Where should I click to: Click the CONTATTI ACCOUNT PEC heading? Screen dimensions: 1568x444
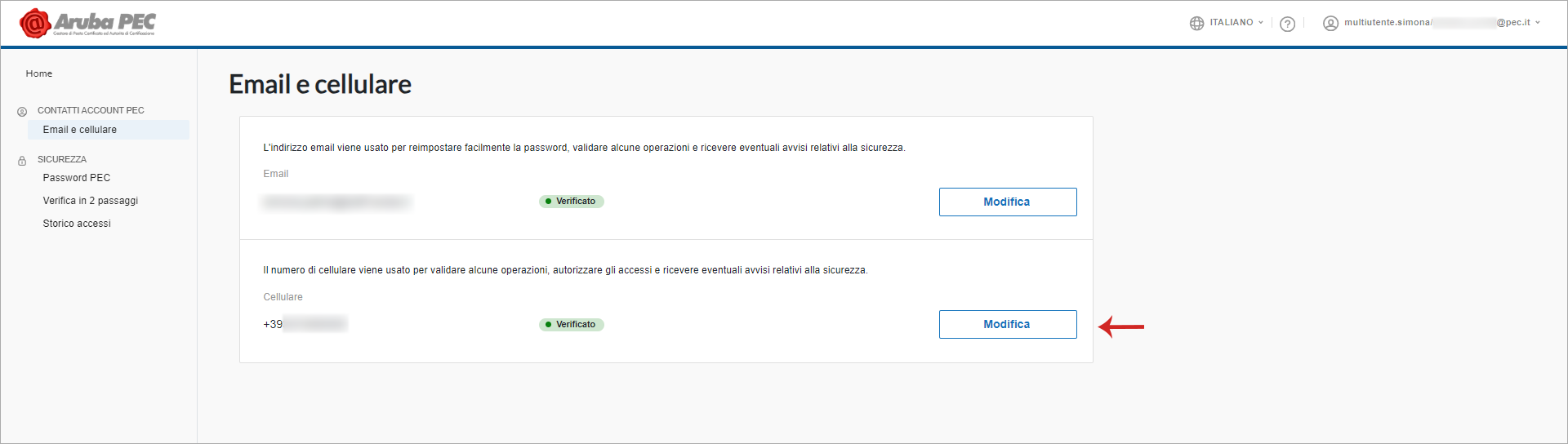pos(91,110)
